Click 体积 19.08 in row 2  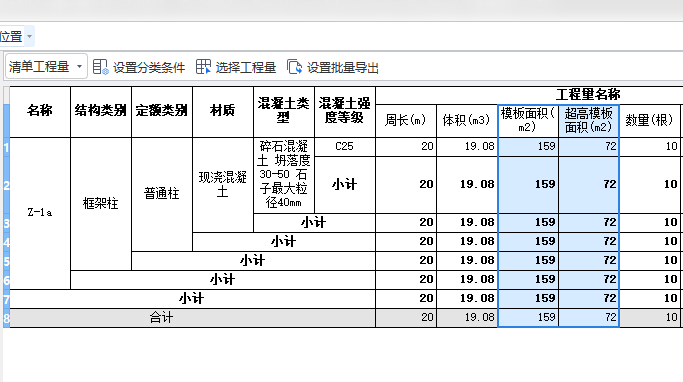tap(467, 185)
